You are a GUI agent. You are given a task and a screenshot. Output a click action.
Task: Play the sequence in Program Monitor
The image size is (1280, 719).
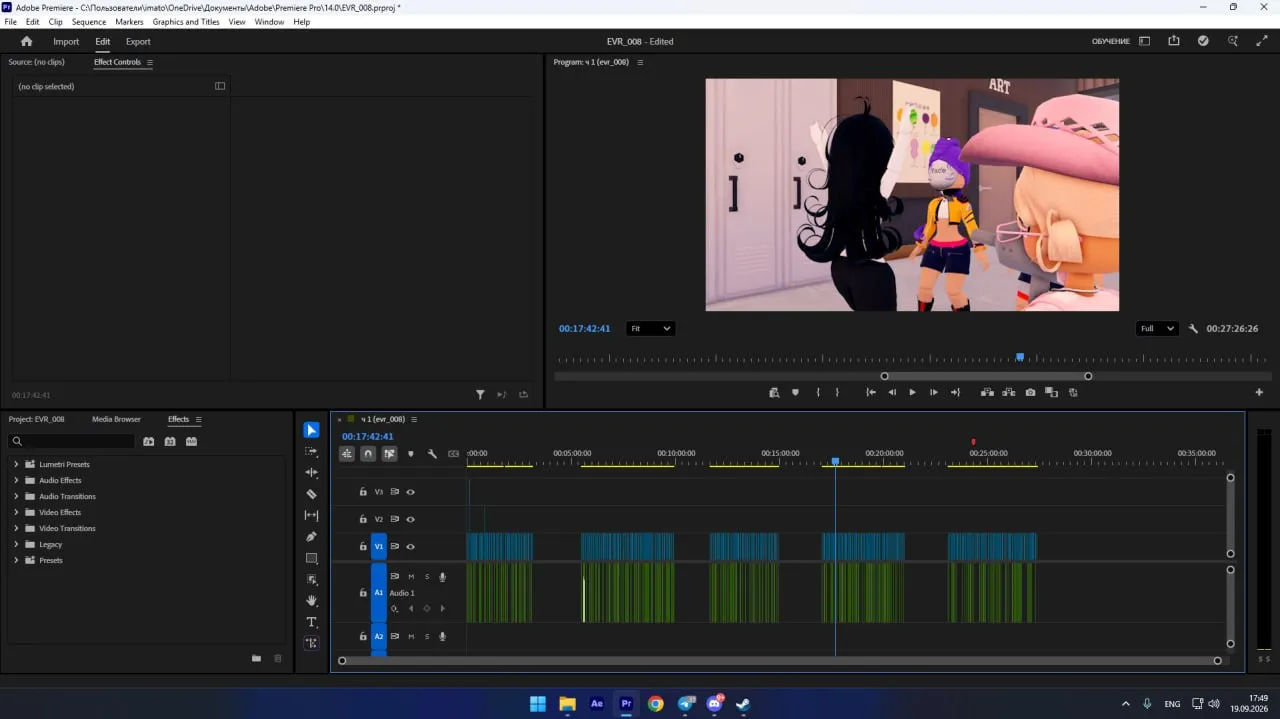tap(912, 393)
